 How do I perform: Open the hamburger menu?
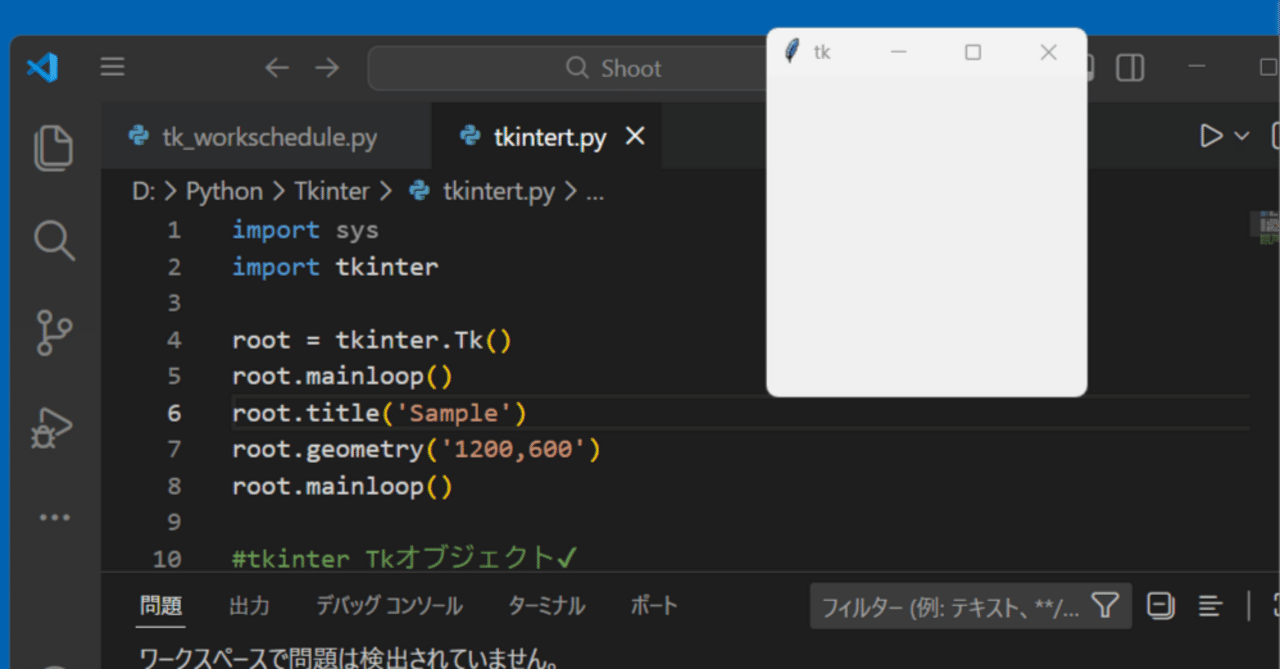click(112, 67)
